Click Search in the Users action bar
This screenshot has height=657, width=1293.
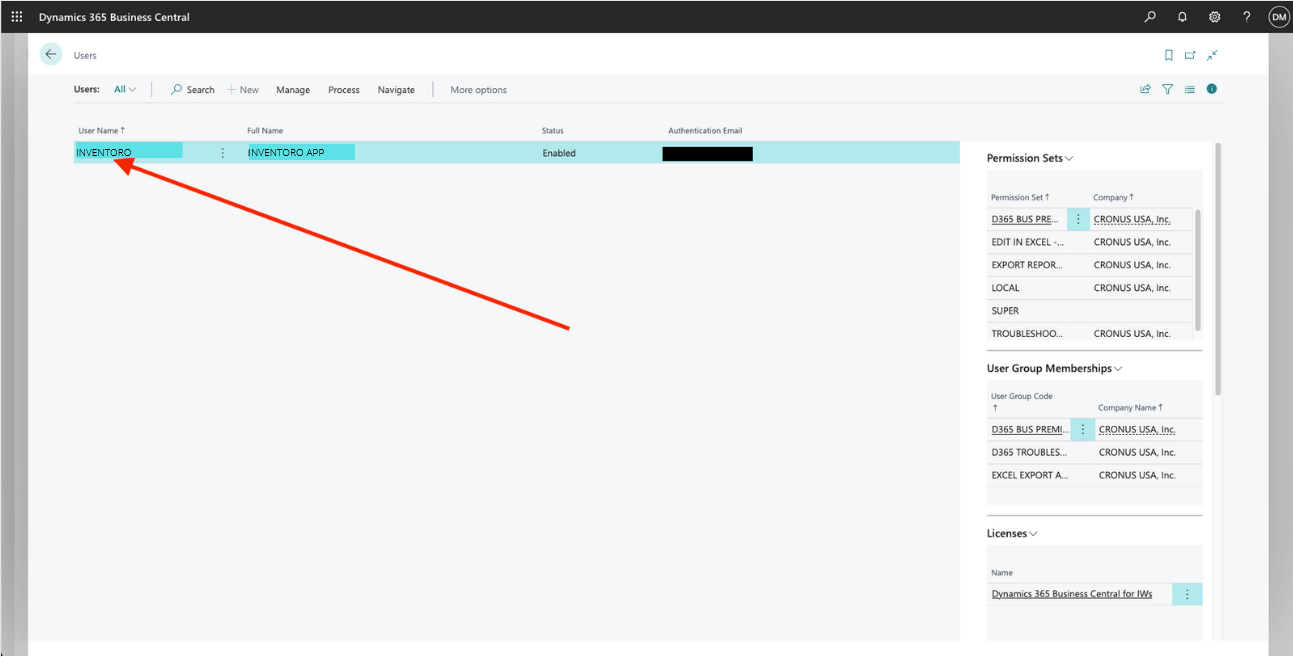(192, 90)
